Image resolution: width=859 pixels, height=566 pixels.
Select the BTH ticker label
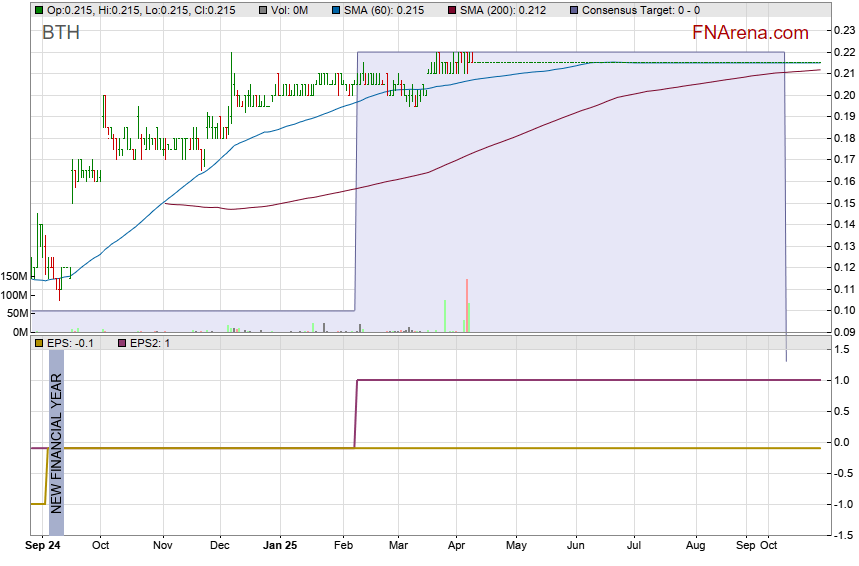coord(61,33)
